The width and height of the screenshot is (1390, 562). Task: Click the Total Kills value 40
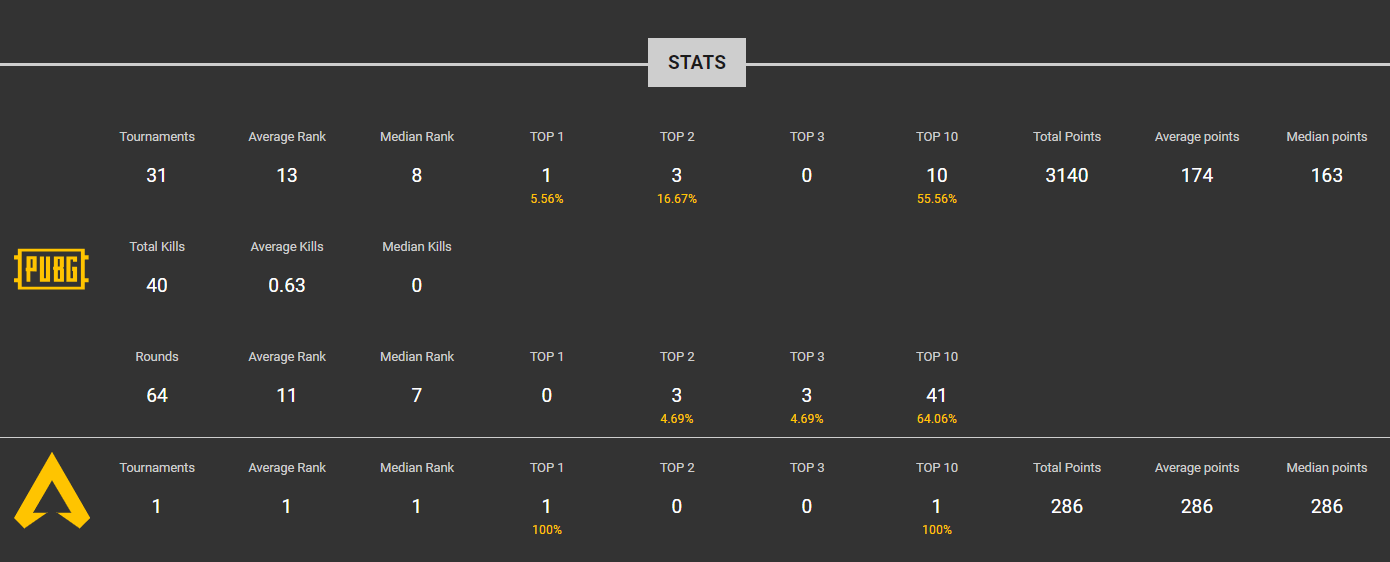point(157,285)
